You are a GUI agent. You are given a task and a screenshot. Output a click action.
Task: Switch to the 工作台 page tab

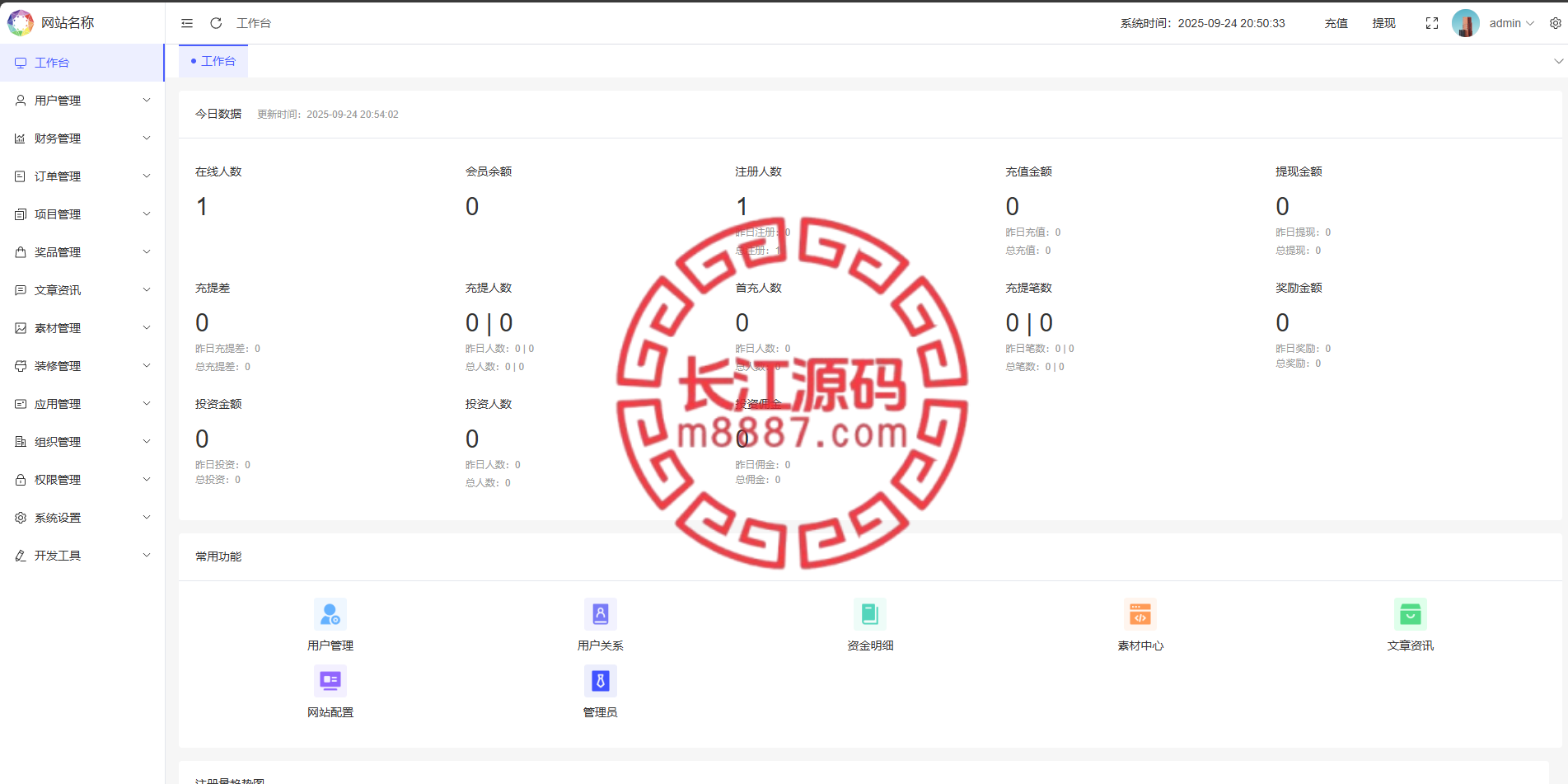(213, 61)
